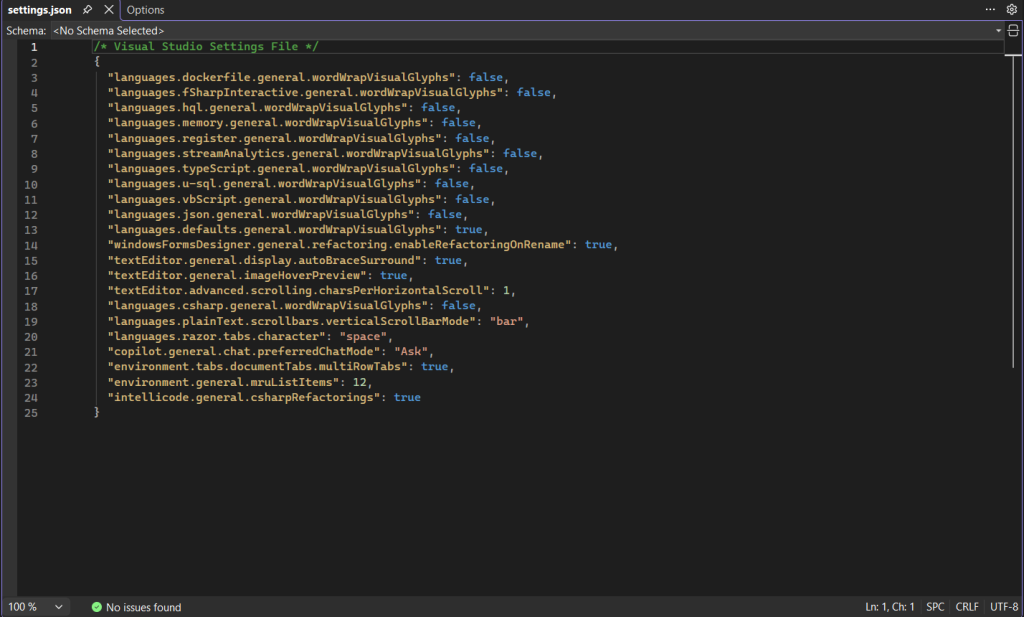Image resolution: width=1024 pixels, height=617 pixels.
Task: Open the Schema dropdown
Action: pyautogui.click(x=527, y=31)
